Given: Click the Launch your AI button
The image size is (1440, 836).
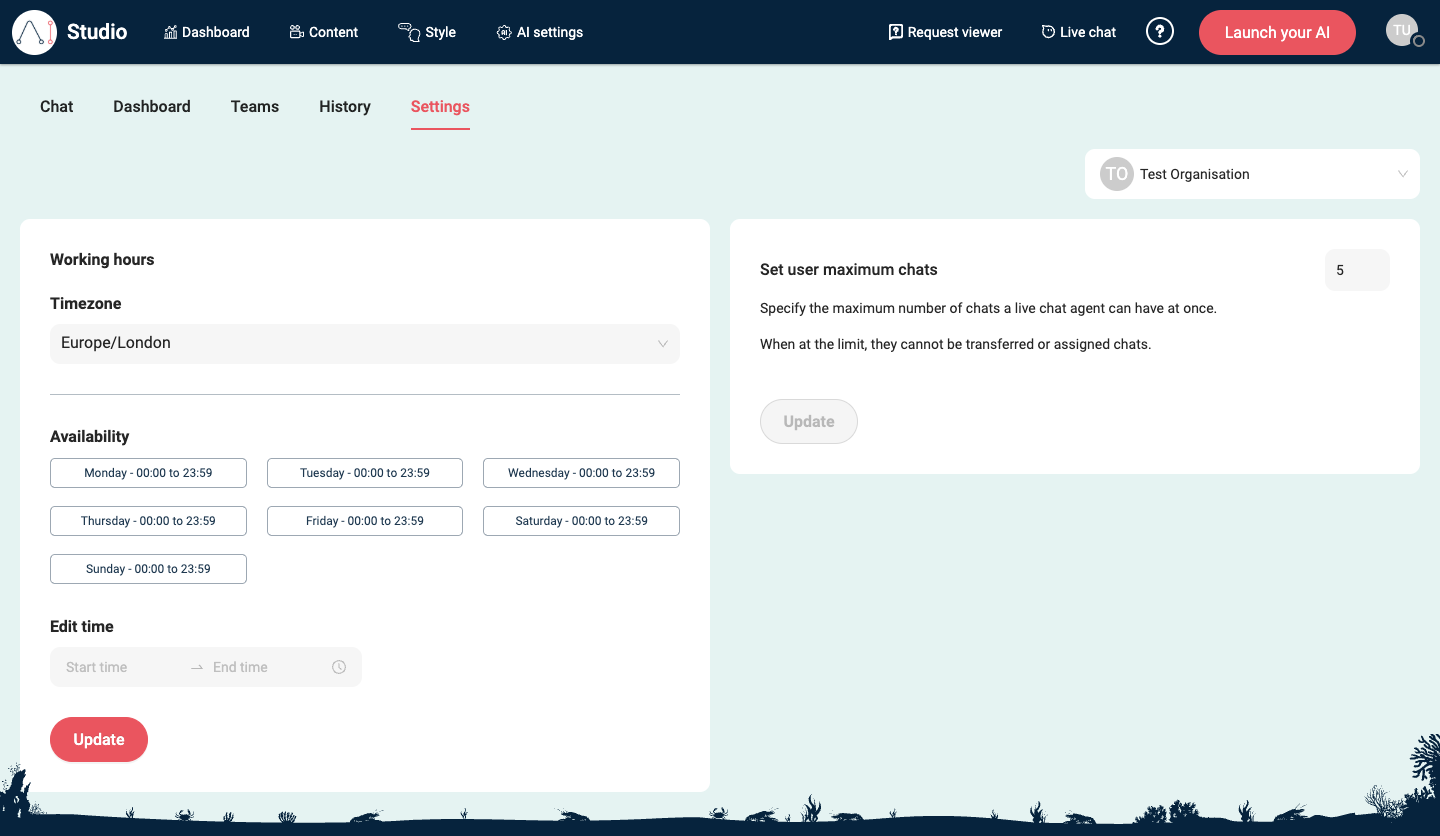Looking at the screenshot, I should [x=1277, y=32].
